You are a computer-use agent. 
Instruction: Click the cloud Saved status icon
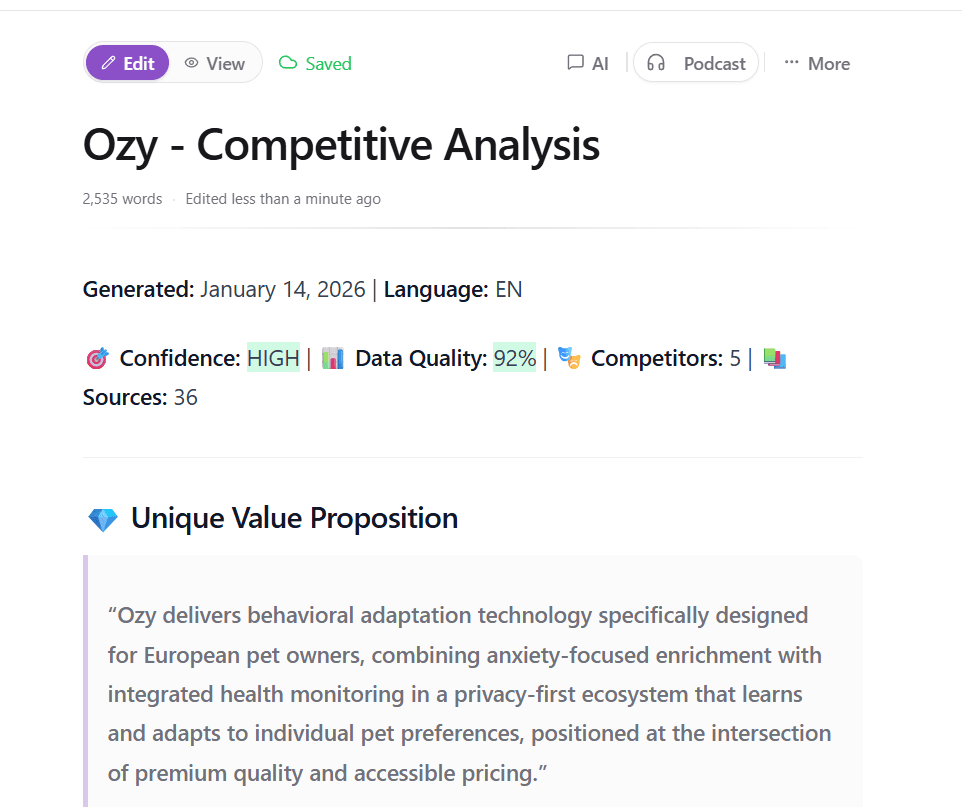pos(288,63)
